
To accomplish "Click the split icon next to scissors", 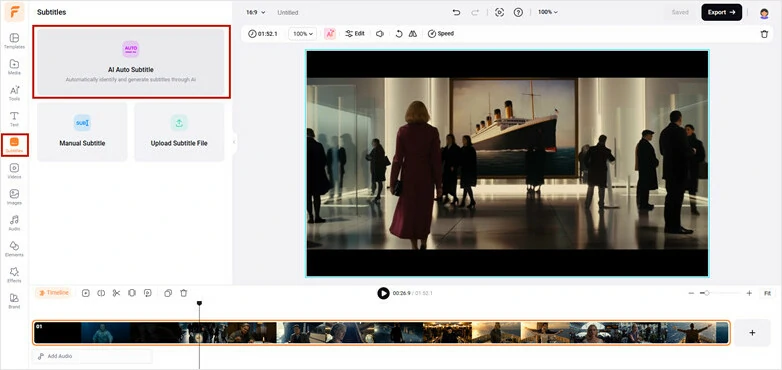I will coord(101,293).
